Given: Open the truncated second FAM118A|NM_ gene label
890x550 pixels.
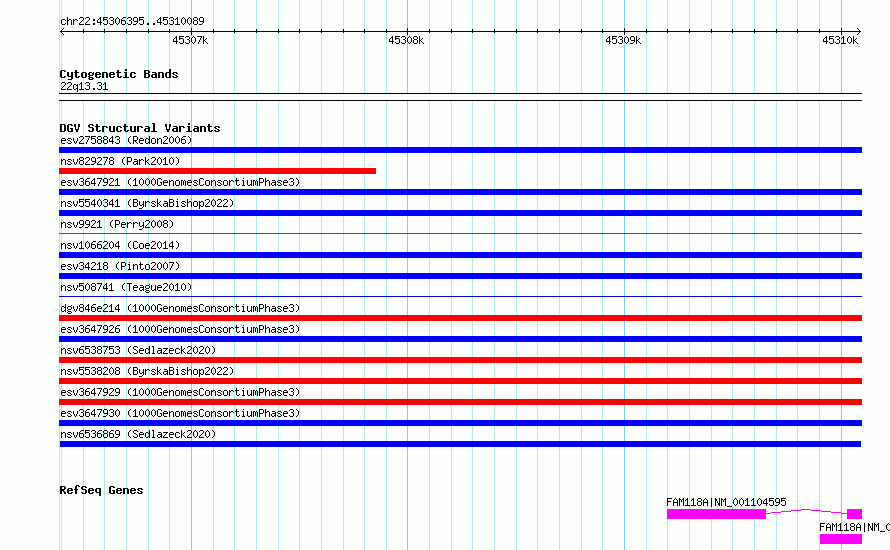Looking at the screenshot, I should tap(854, 527).
